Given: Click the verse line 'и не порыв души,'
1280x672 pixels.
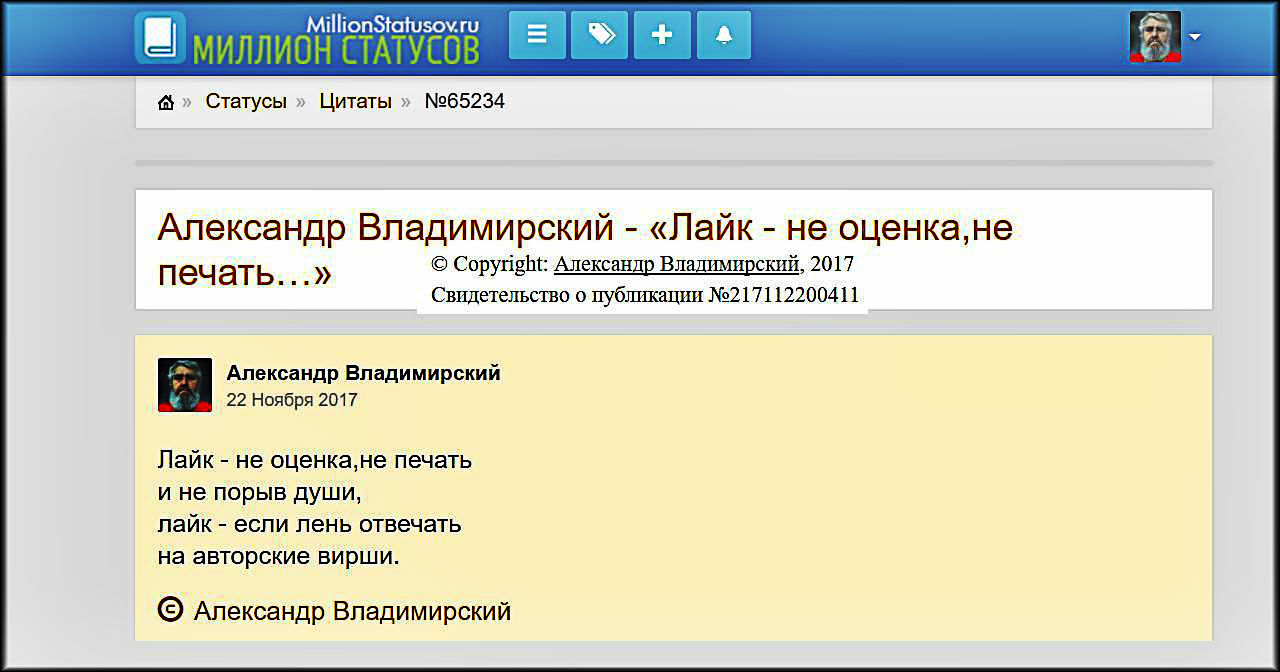Looking at the screenshot, I should coord(259,493).
